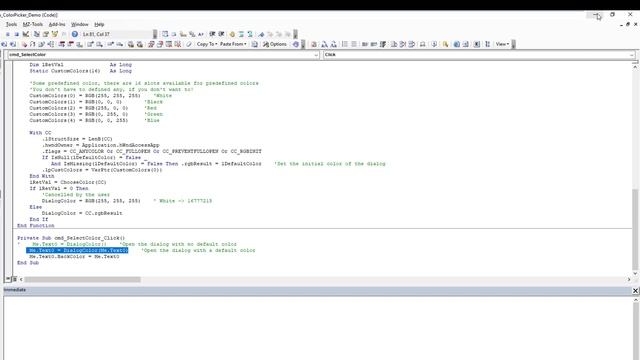
Task: Click the line 'DialogColor = CC.rgbResult'
Action: tap(82, 213)
